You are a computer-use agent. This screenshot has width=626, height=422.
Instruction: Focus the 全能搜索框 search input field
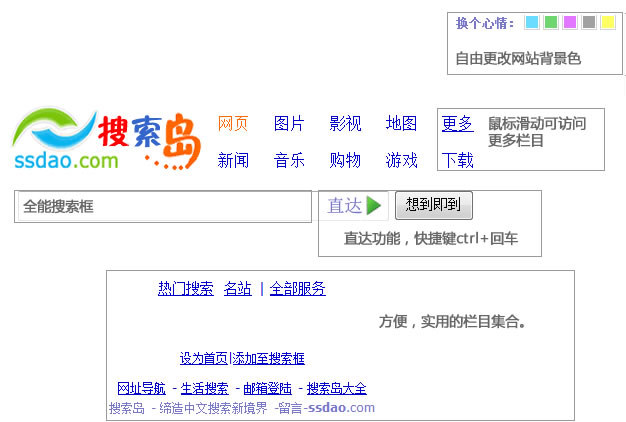coord(164,207)
